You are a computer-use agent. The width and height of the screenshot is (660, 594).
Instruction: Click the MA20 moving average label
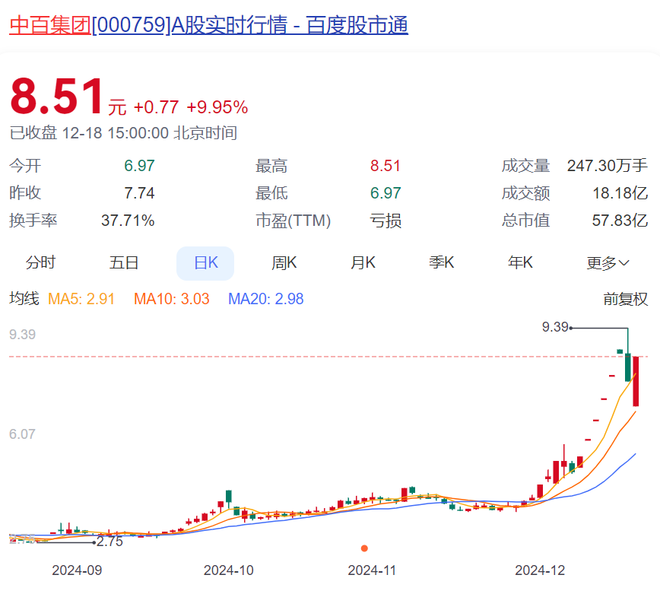point(266,299)
